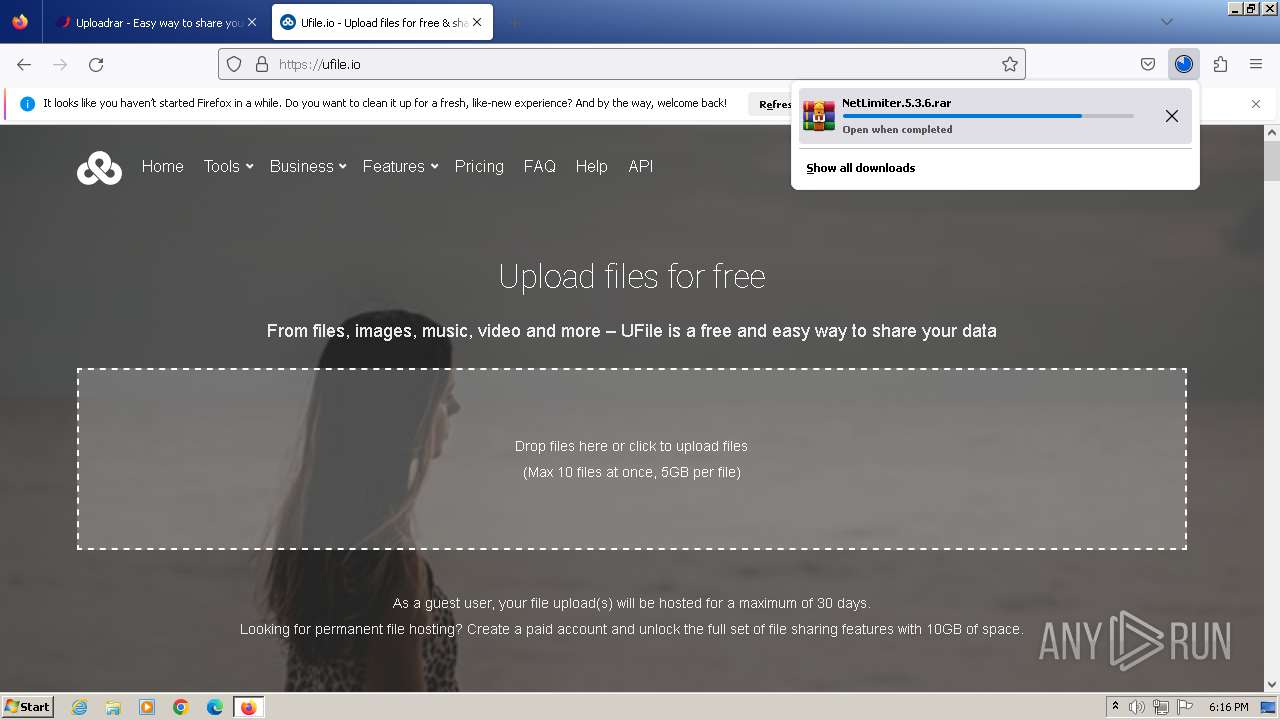Click the WinRAR file icon in downloads
This screenshot has height=720, width=1280.
819,116
